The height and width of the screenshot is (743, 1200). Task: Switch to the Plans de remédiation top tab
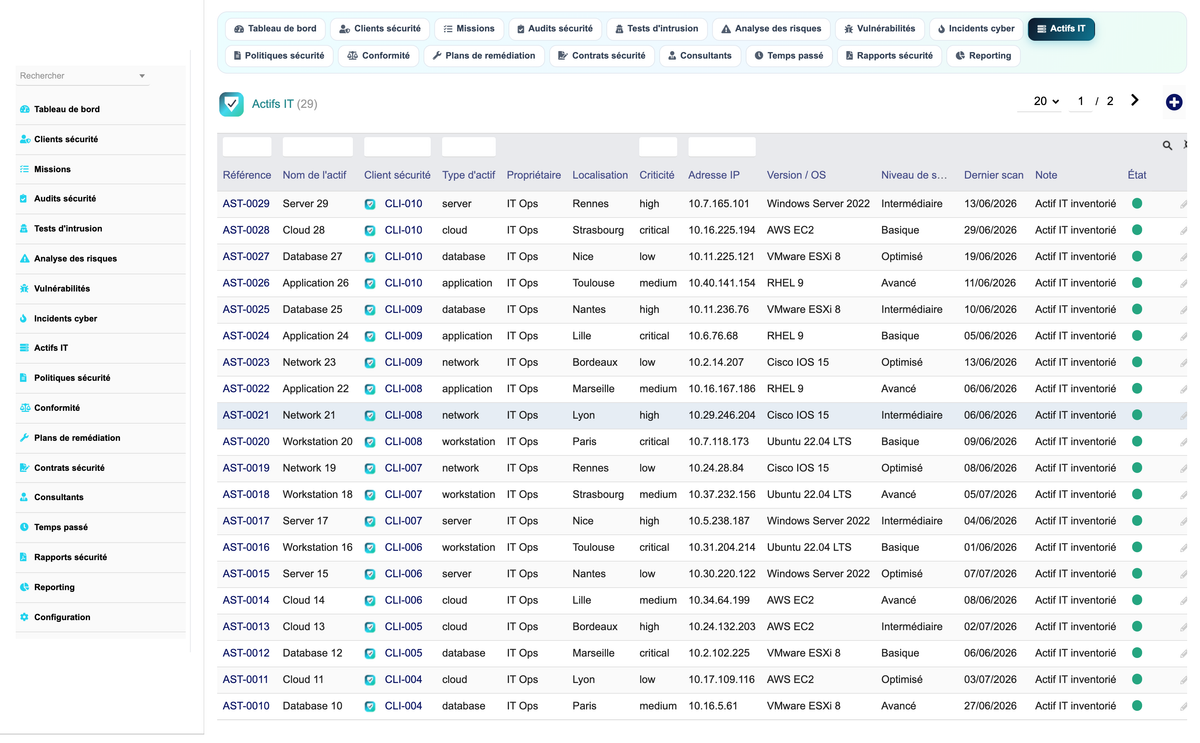coord(484,56)
